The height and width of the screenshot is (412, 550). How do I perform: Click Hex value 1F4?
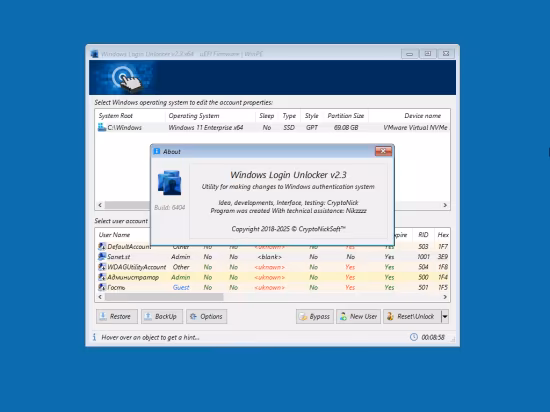coord(443,277)
